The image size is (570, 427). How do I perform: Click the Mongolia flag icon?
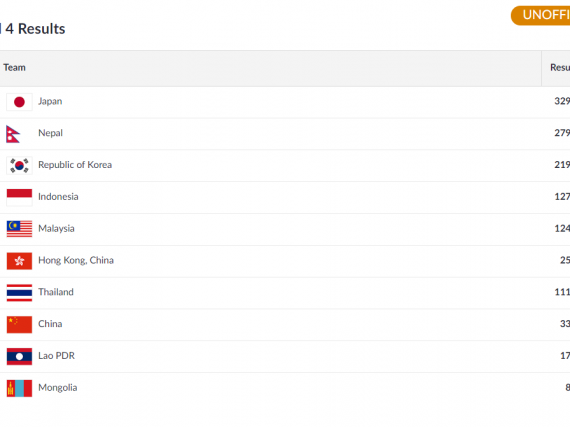pyautogui.click(x=19, y=388)
